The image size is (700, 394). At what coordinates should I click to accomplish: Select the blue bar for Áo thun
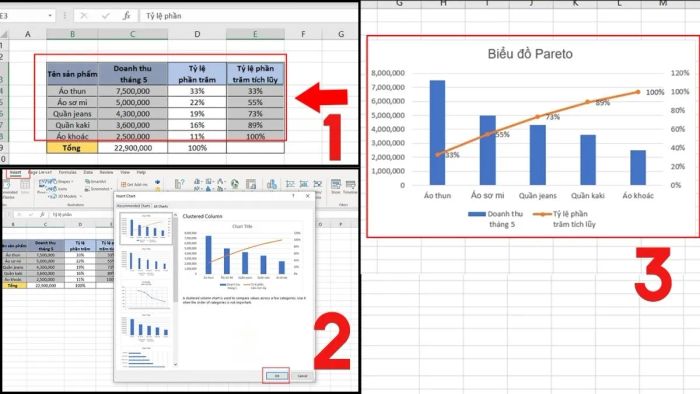coord(437,133)
